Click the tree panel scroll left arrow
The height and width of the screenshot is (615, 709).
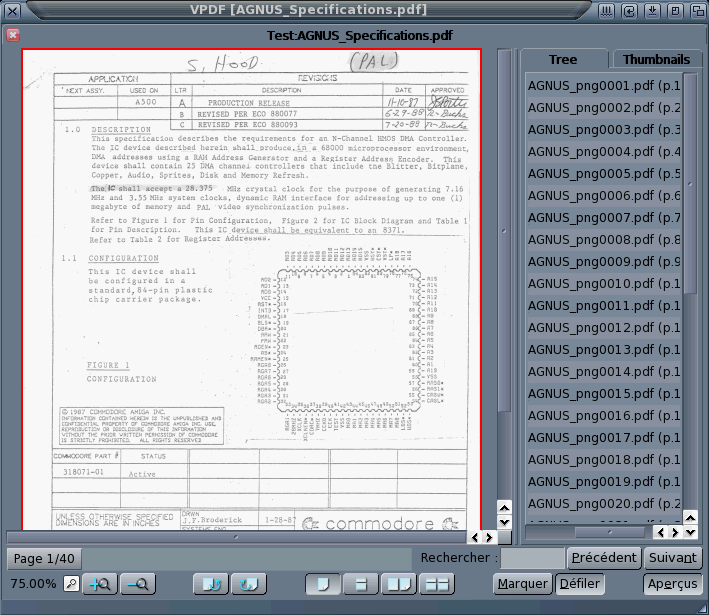pyautogui.click(x=661, y=532)
